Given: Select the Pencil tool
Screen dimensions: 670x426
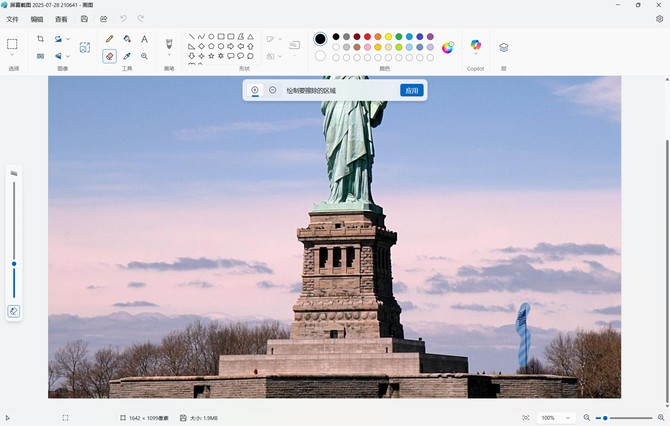Looking at the screenshot, I should pos(109,39).
